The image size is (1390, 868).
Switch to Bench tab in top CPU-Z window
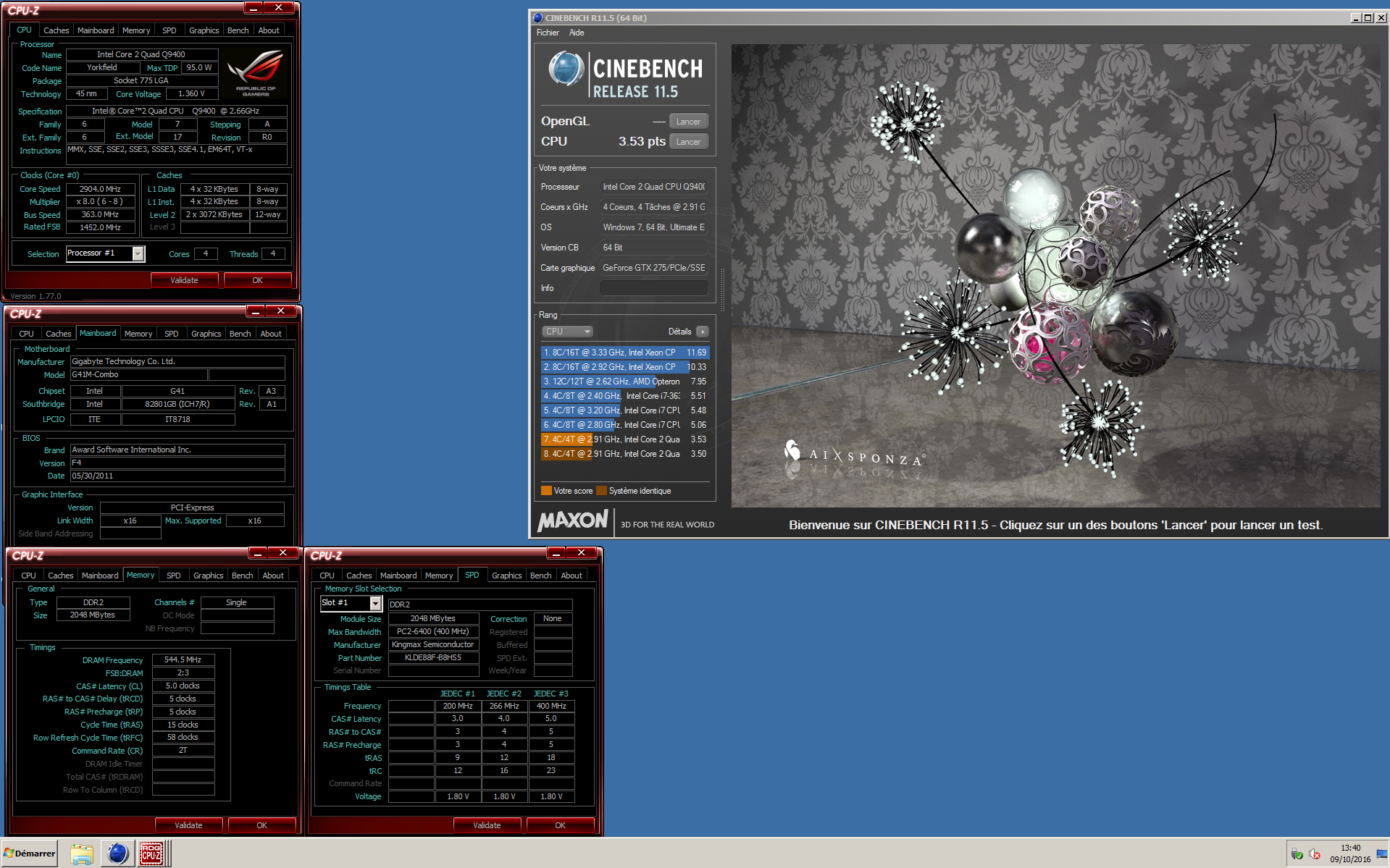click(238, 30)
